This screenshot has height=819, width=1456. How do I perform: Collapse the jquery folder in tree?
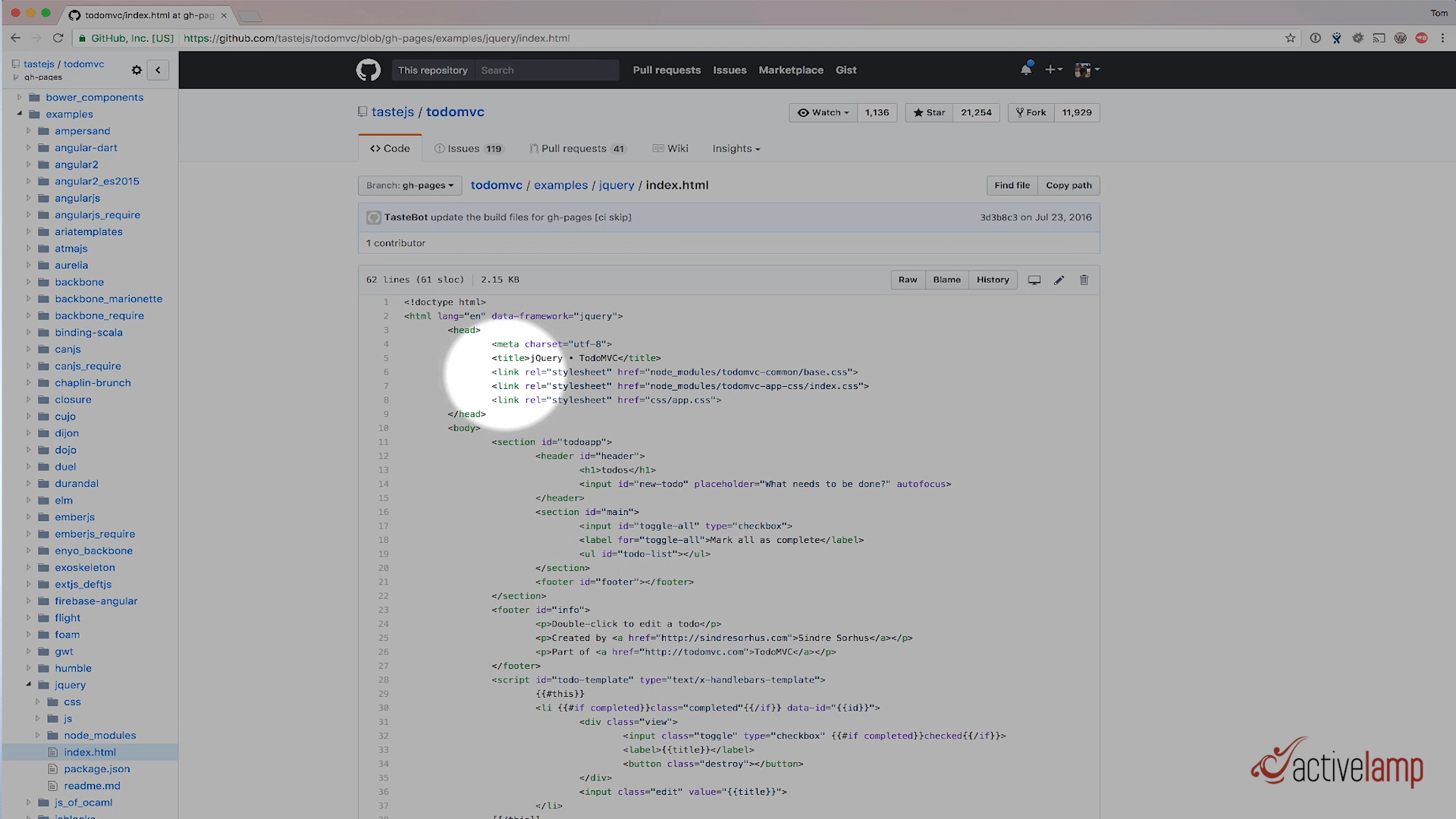coord(29,685)
